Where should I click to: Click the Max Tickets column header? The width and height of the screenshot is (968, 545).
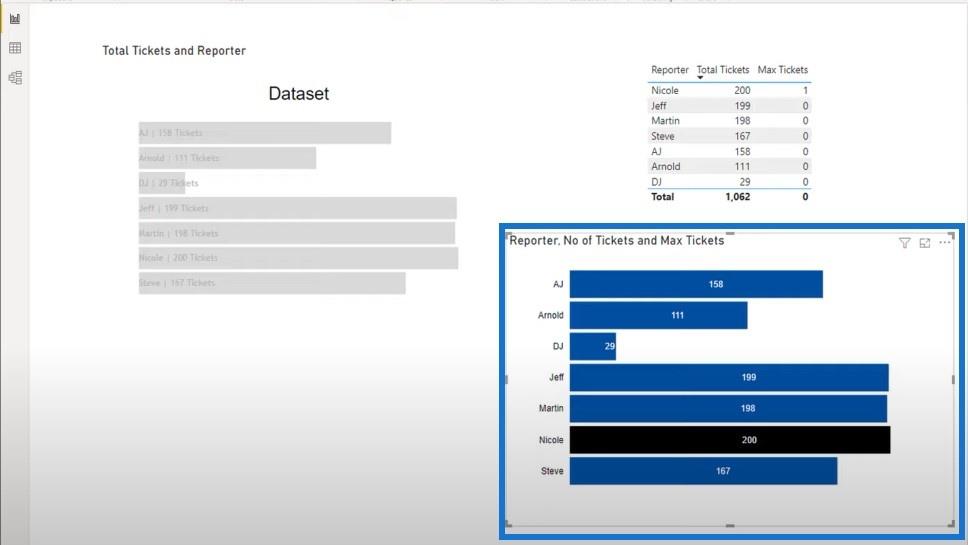(782, 70)
